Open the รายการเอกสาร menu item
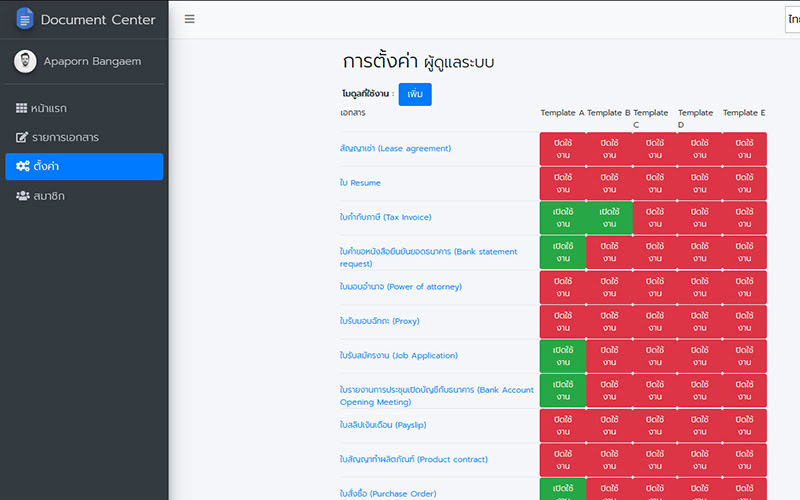Image resolution: width=800 pixels, height=500 pixels. [x=65, y=137]
